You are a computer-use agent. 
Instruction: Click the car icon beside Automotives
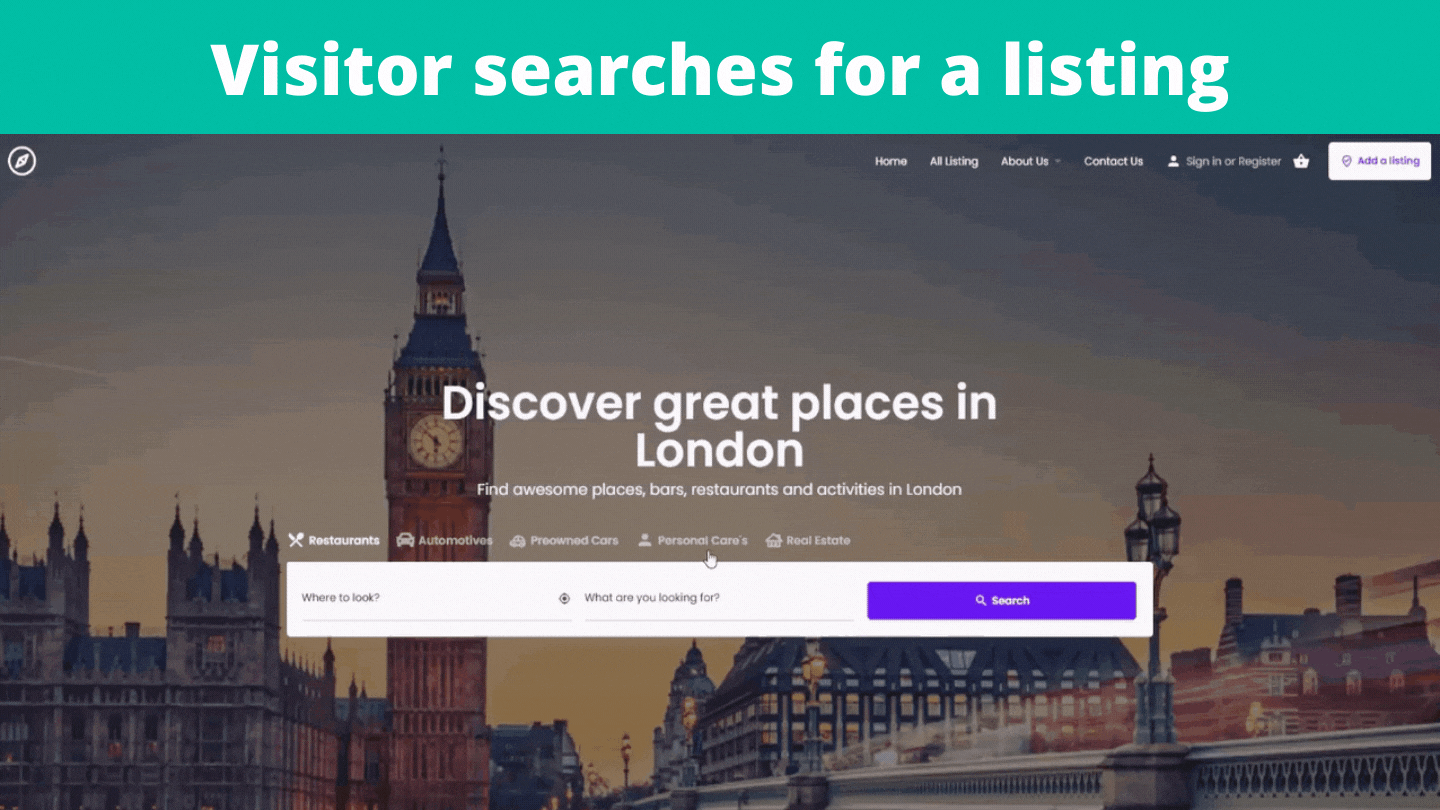(x=405, y=540)
